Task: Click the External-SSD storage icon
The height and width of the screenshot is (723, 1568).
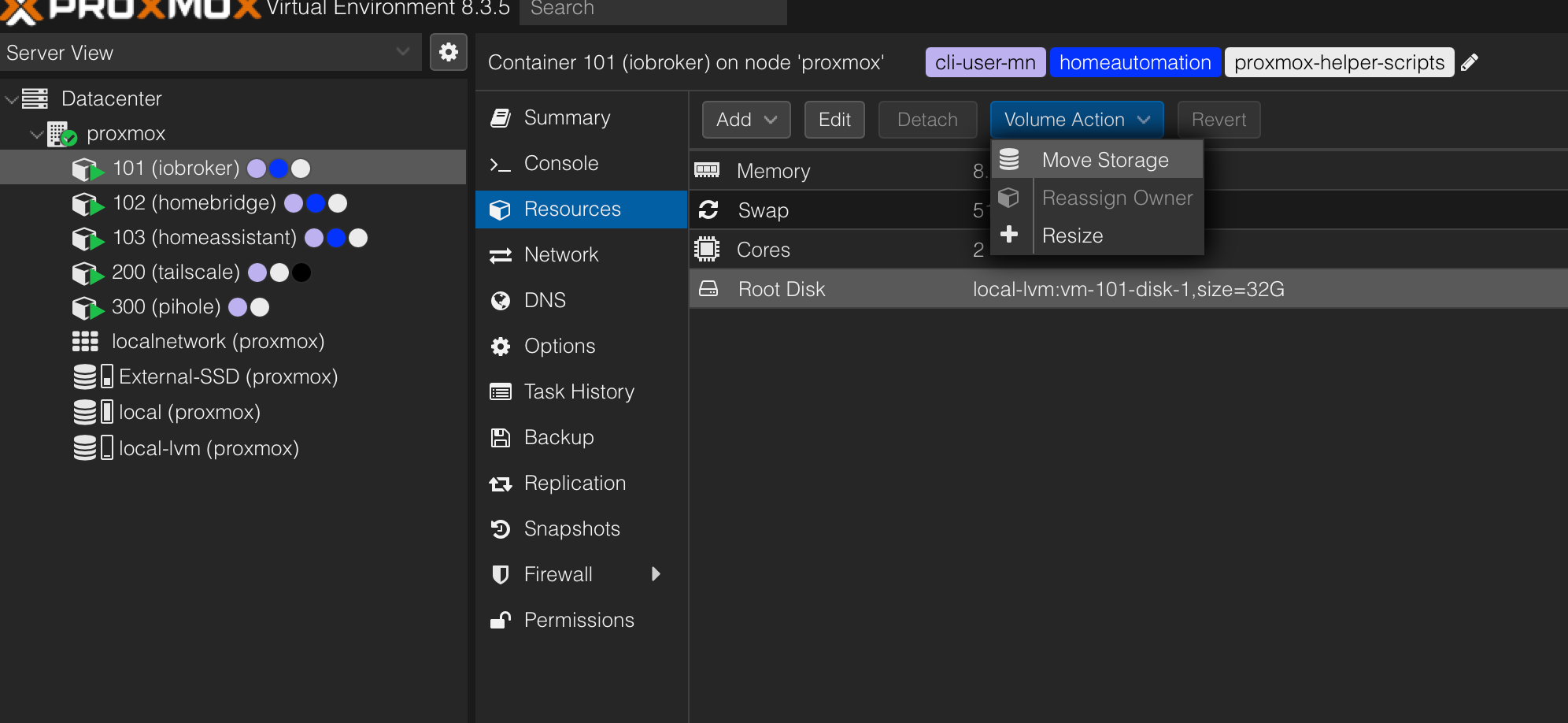Action: 93,376
